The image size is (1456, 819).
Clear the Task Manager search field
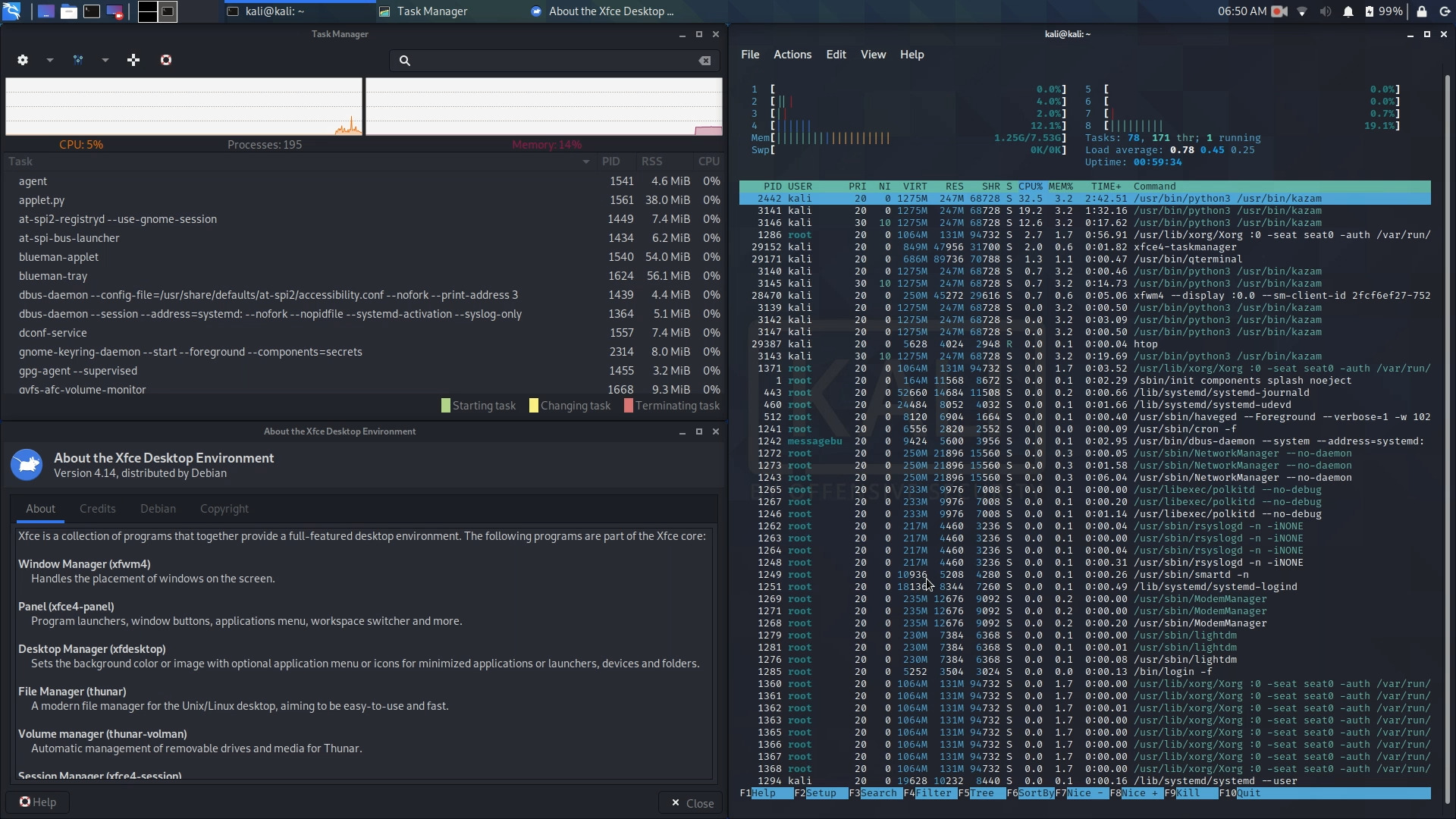click(x=704, y=61)
